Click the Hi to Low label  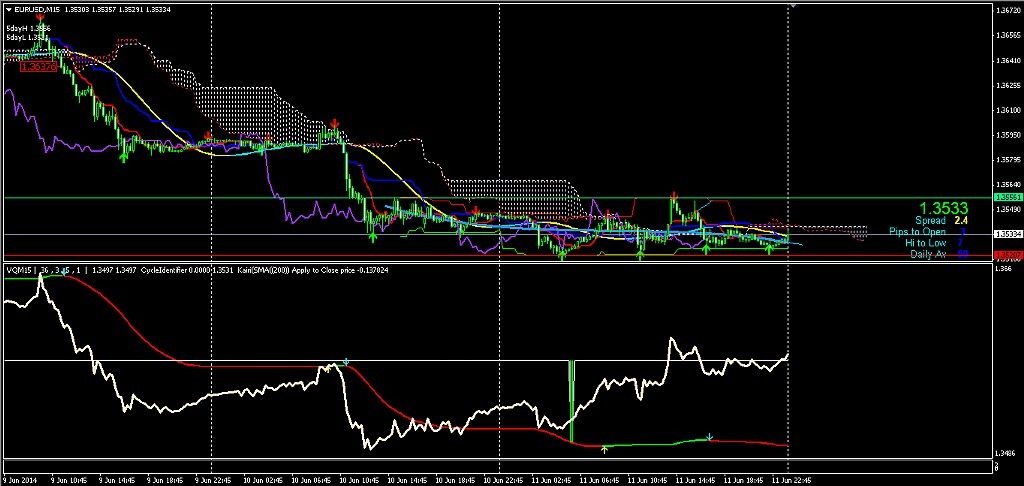pos(925,243)
